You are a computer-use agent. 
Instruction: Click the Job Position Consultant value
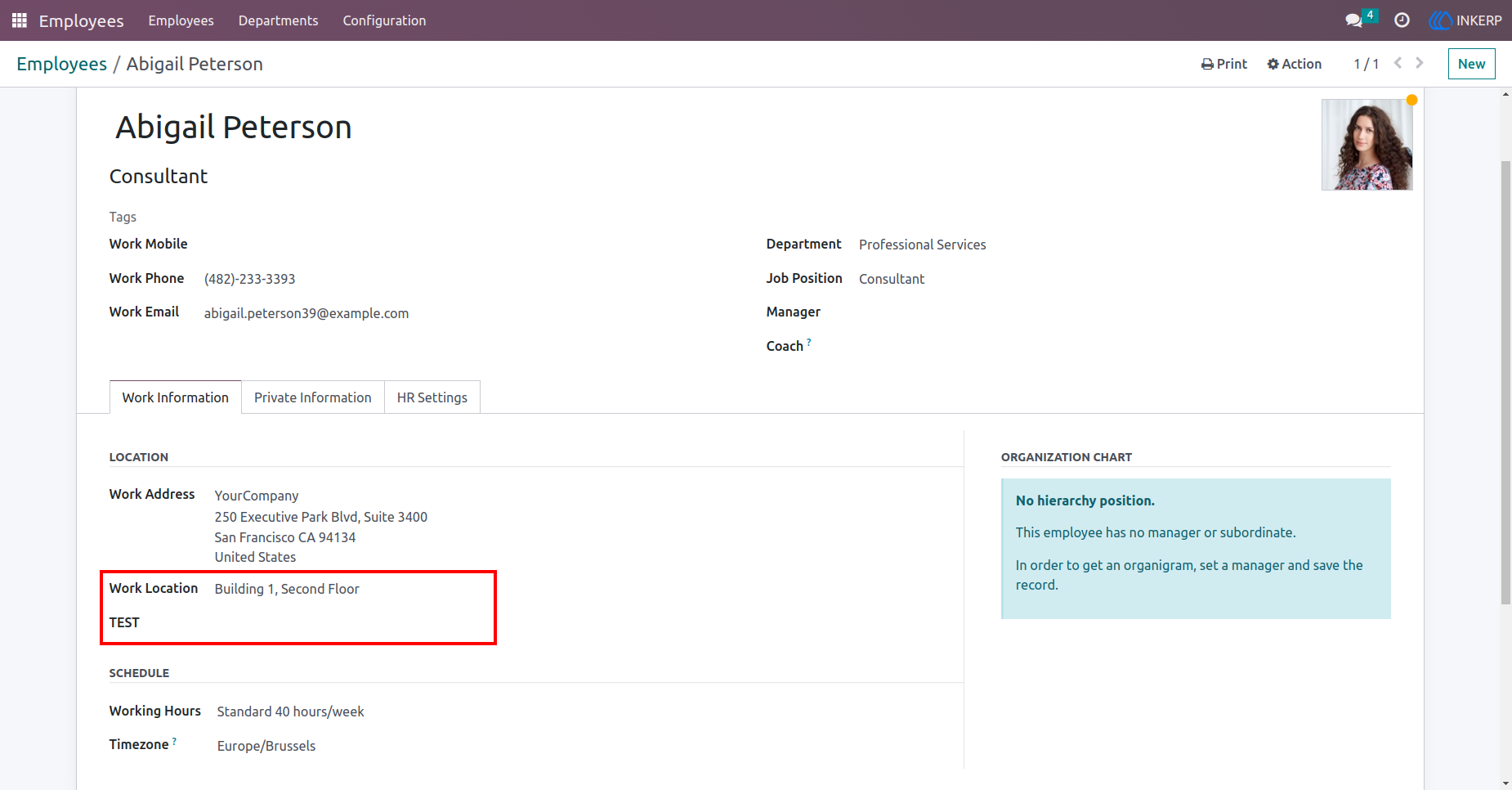tap(891, 279)
